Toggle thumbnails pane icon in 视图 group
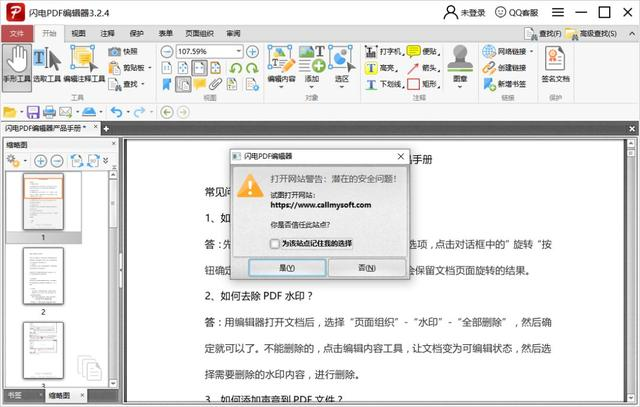The width and height of the screenshot is (640, 407). (183, 85)
